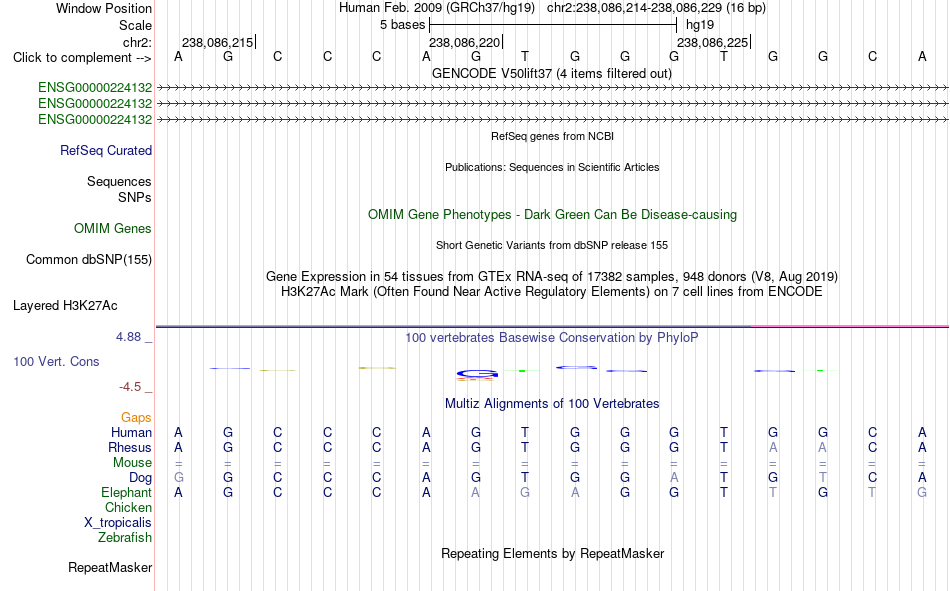
Task: Click the magenta H3K27Ac signal line
Action: (552, 327)
